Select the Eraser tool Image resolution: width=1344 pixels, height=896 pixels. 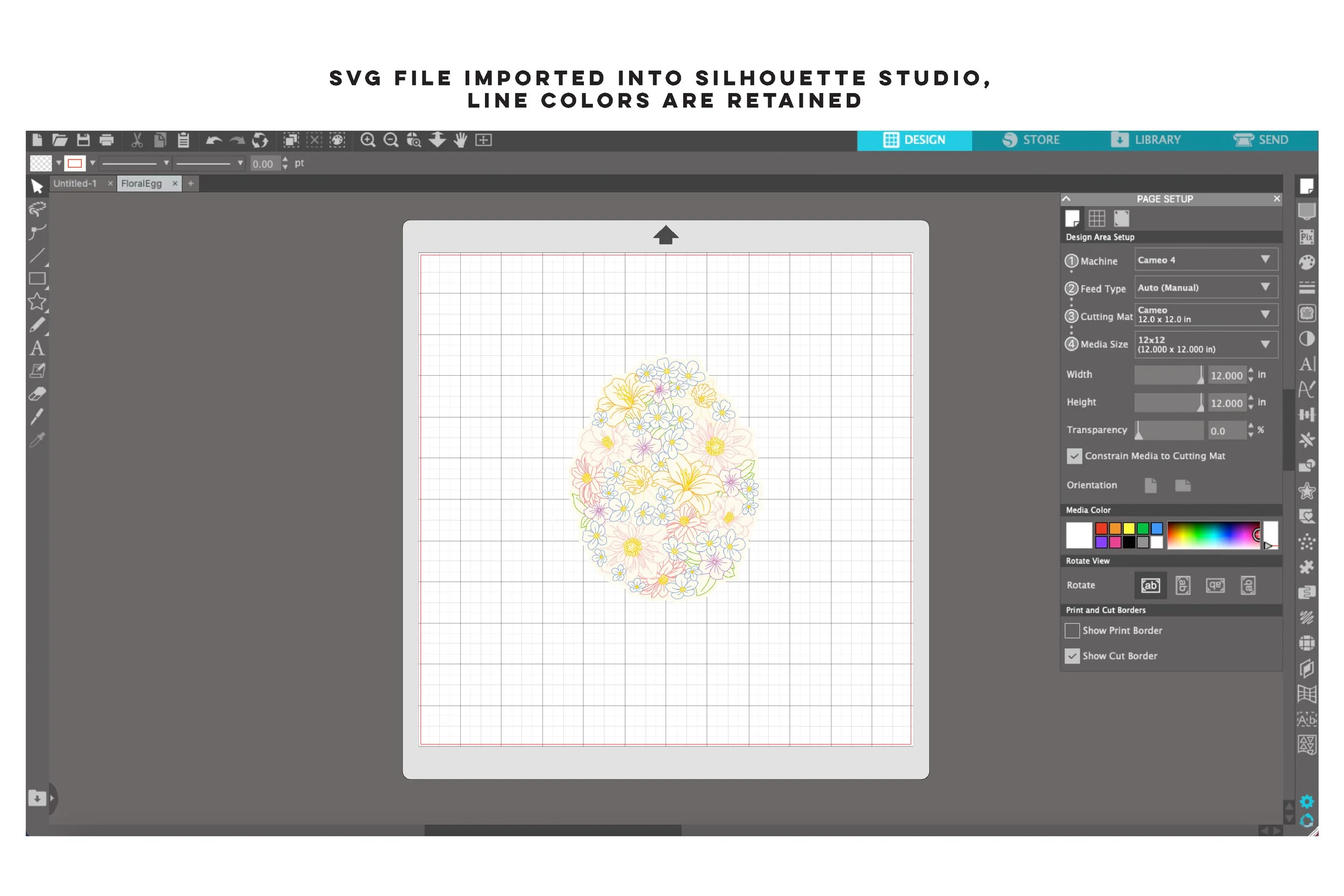tap(37, 394)
